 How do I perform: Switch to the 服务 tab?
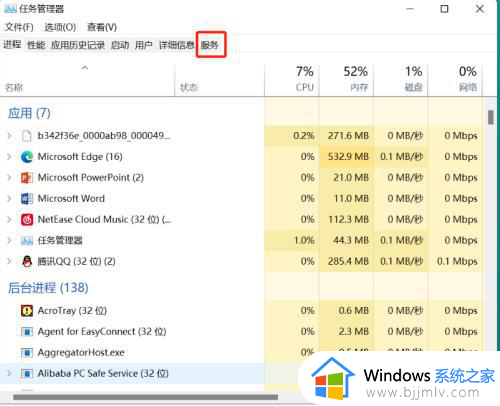click(210, 45)
